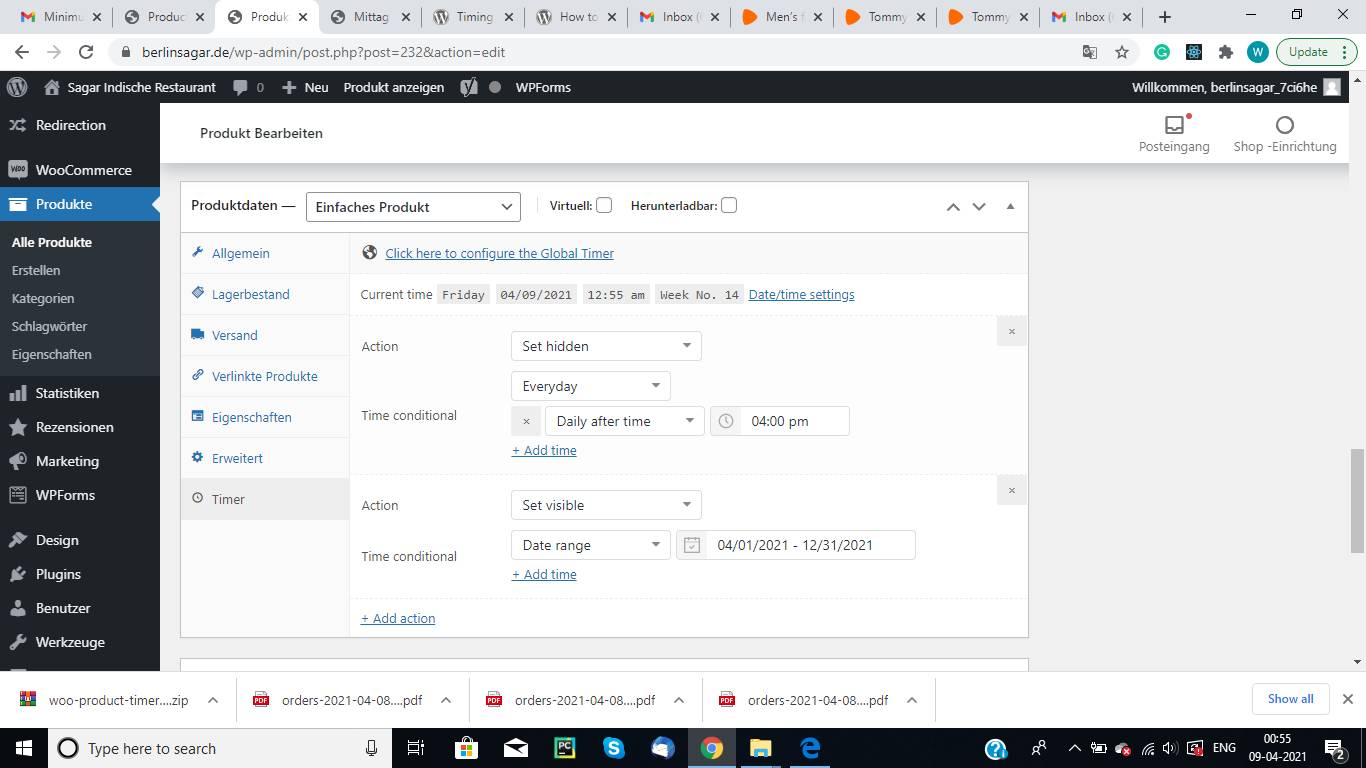Click the microphone icon in the search box
1366x768 pixels.
point(372,748)
